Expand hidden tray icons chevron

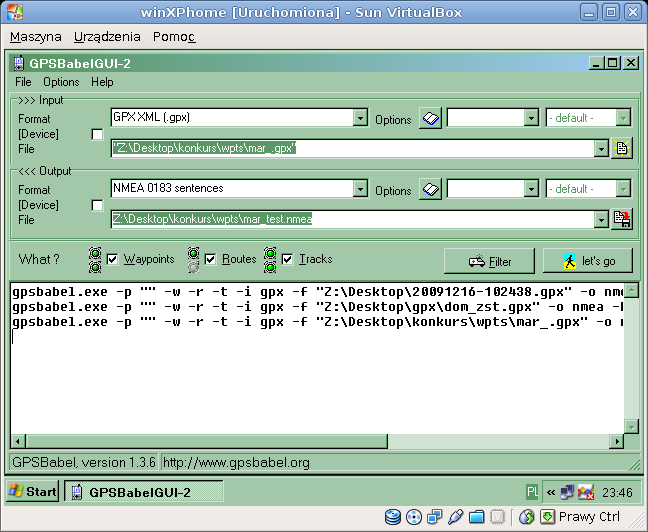[550, 492]
